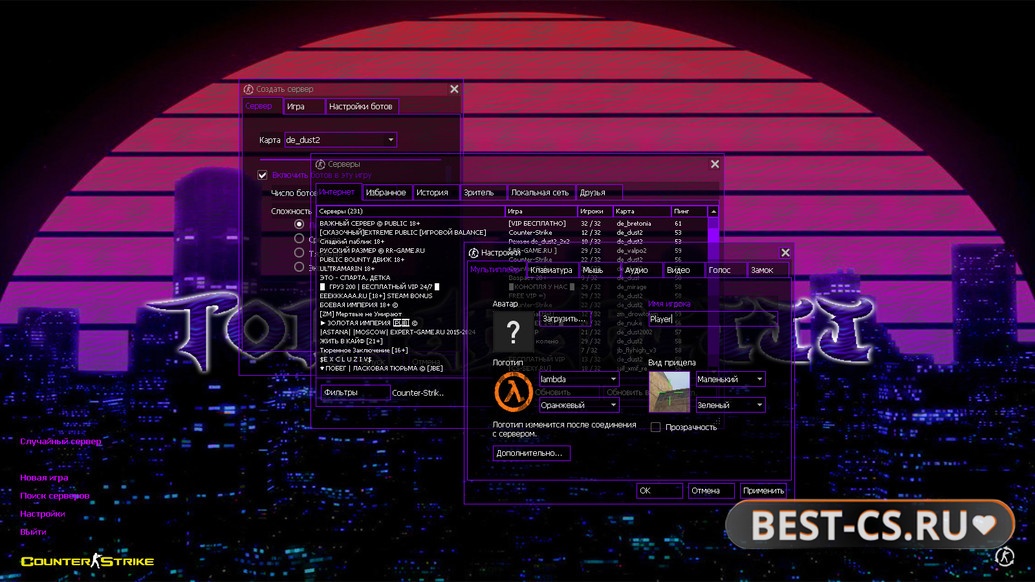Switch to the Клавиатура tab in Настройки
This screenshot has width=1035, height=582.
click(551, 270)
